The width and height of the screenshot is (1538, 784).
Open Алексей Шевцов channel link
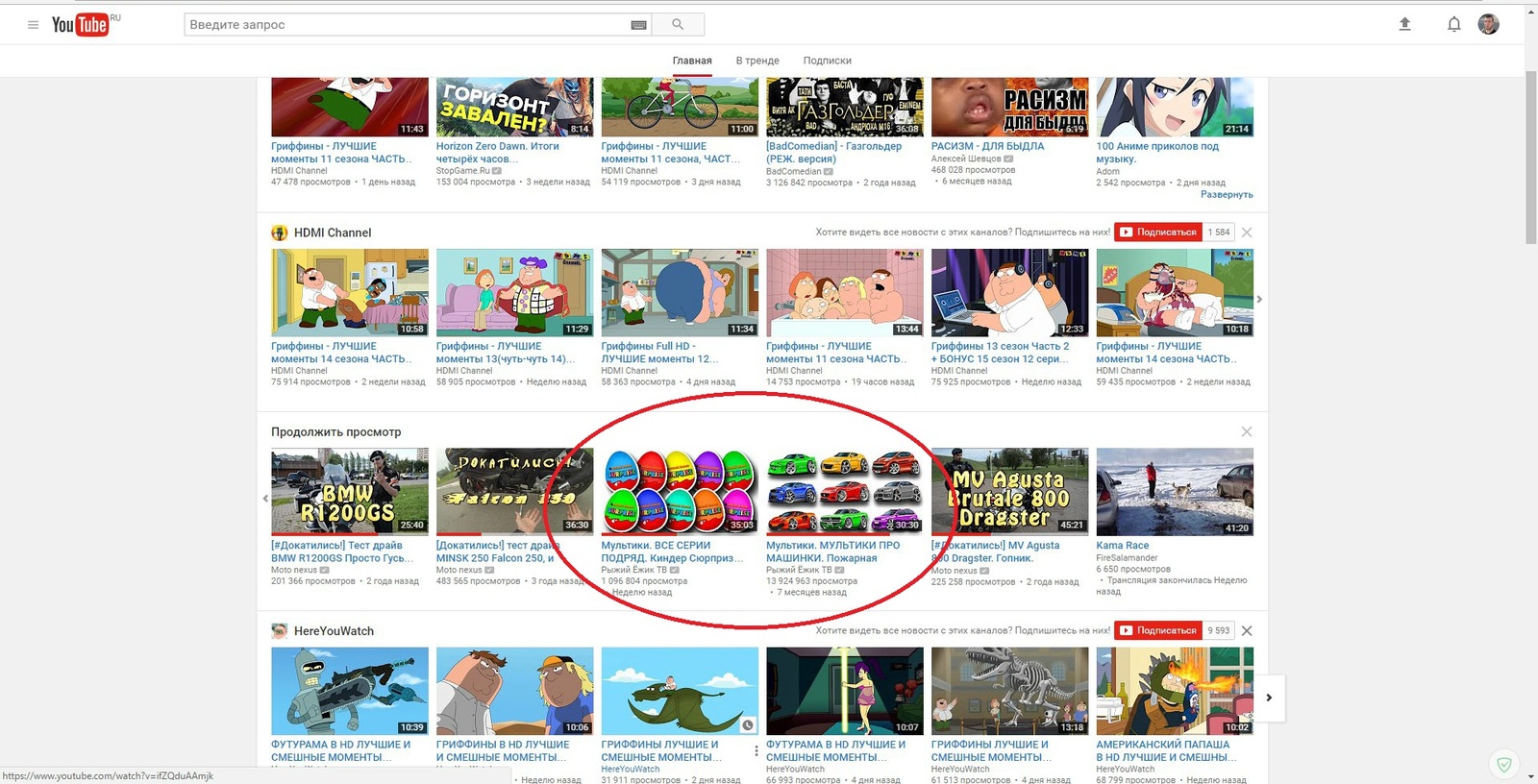click(x=966, y=159)
